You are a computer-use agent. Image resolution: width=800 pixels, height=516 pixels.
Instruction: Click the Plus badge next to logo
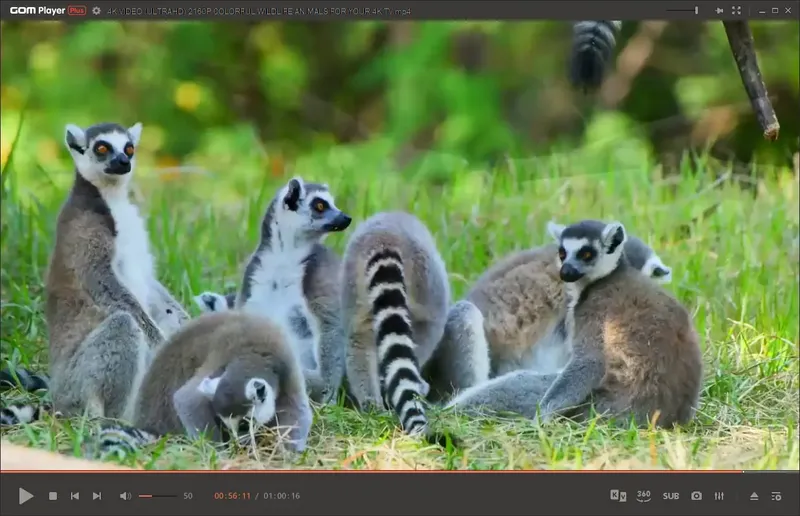click(x=77, y=10)
